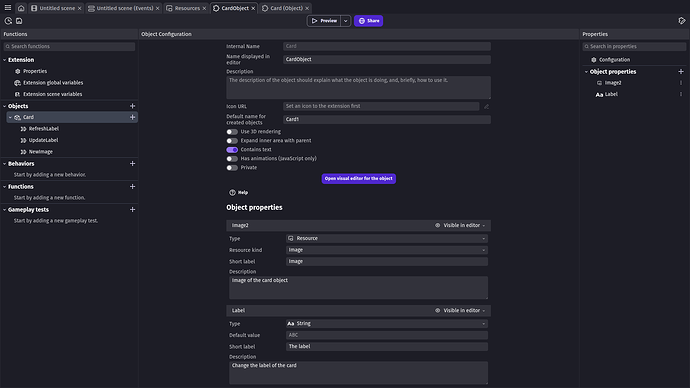Switch to the CardObject tab

(234, 8)
